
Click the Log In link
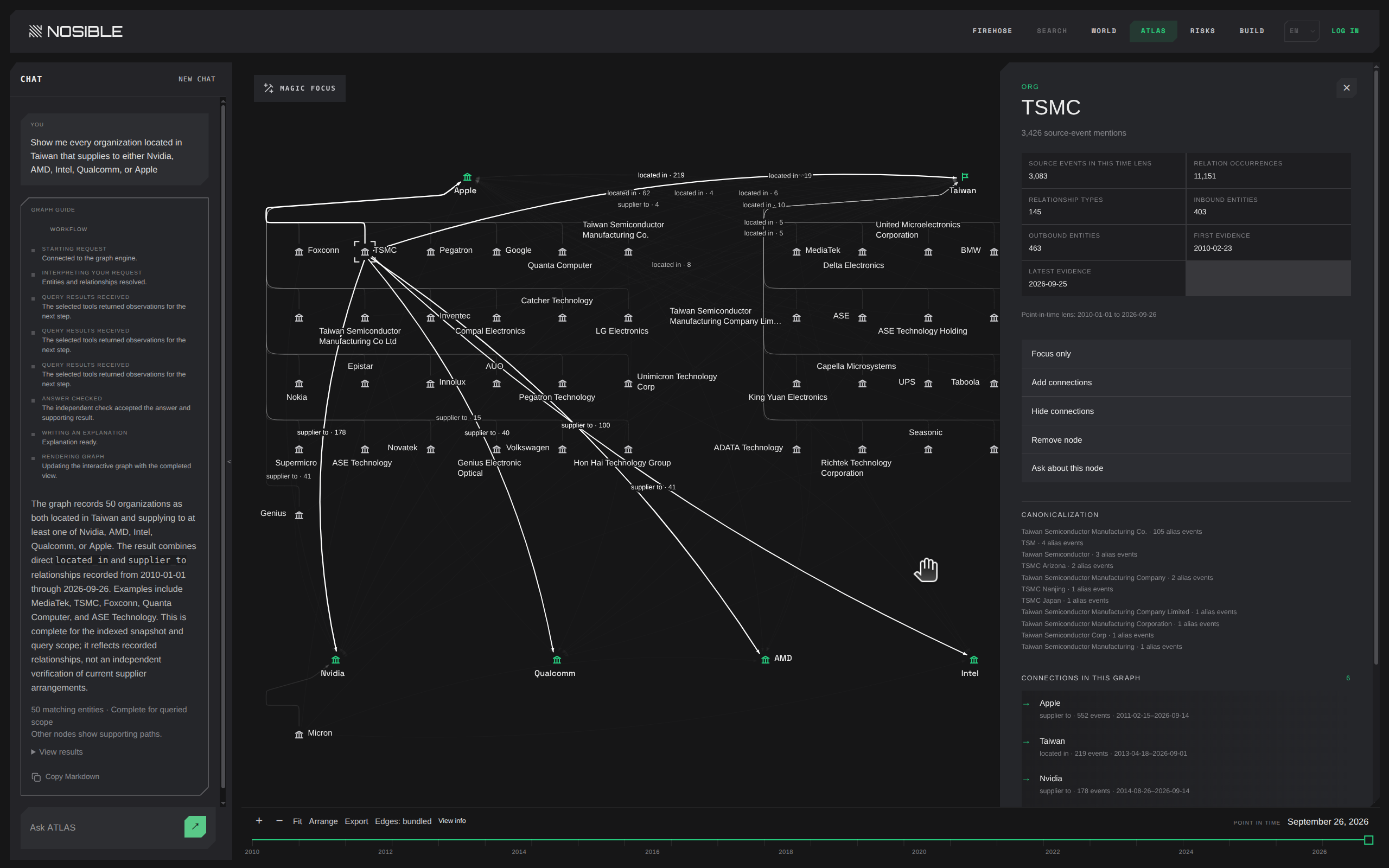click(x=1345, y=31)
